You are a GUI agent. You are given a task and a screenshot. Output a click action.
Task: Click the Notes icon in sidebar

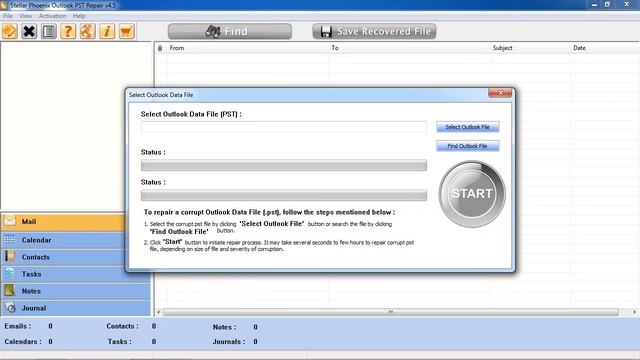[10, 291]
